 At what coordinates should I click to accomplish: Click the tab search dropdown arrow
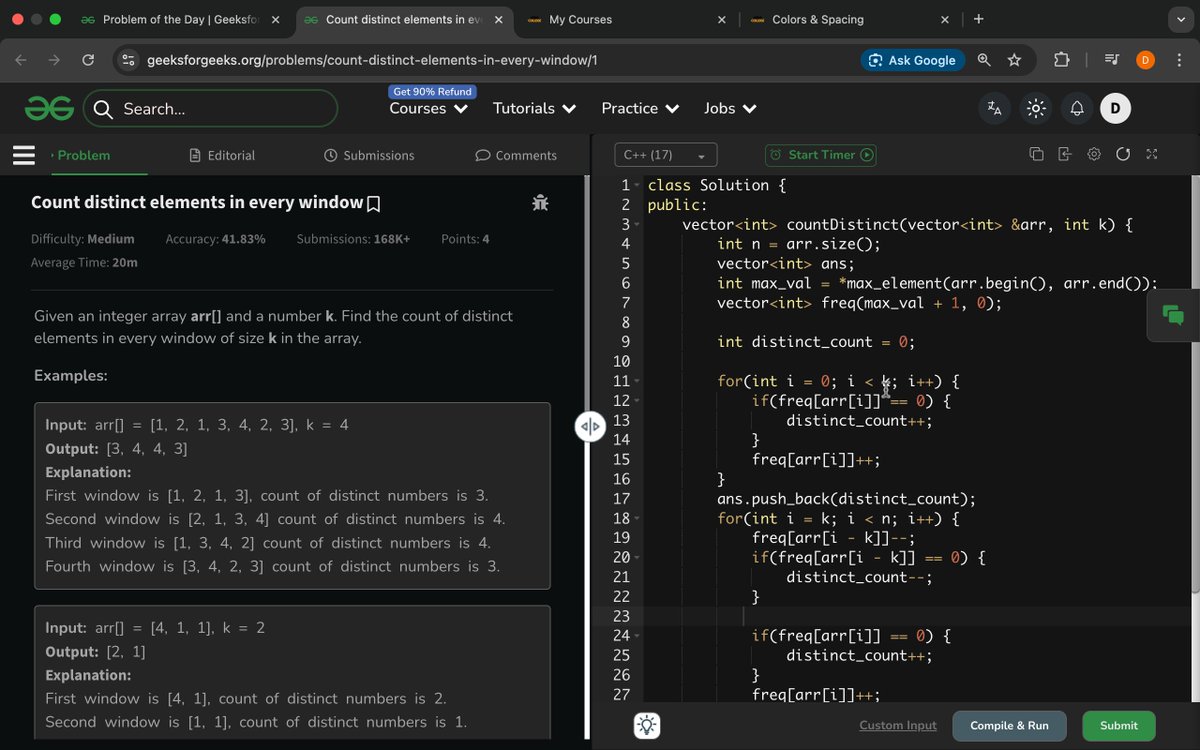[x=1180, y=19]
